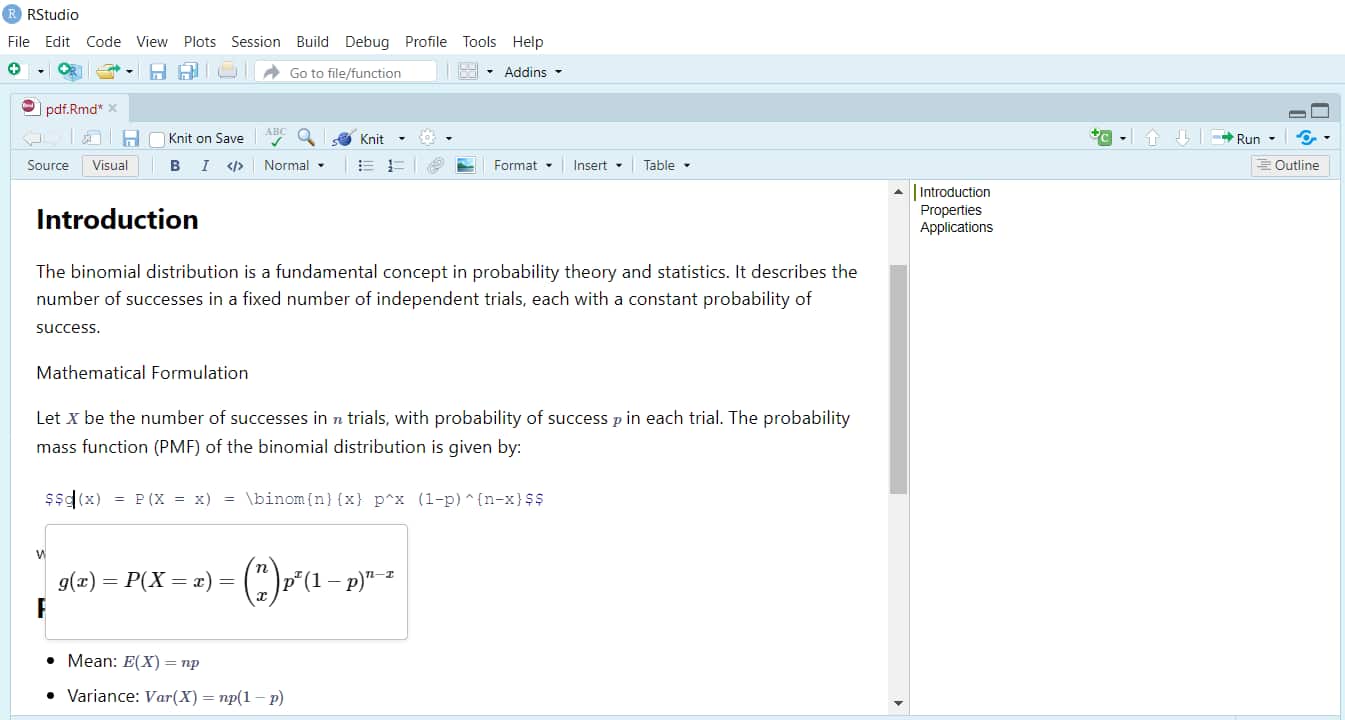Apply a bulleted list
Viewport: 1345px width, 720px height.
point(367,165)
